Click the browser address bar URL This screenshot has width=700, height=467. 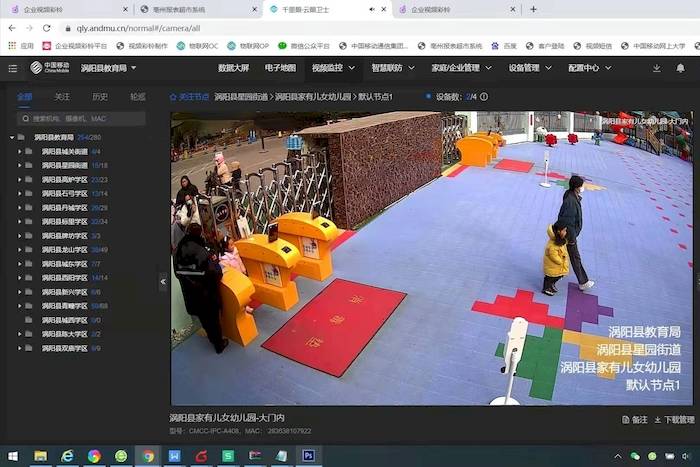138,28
